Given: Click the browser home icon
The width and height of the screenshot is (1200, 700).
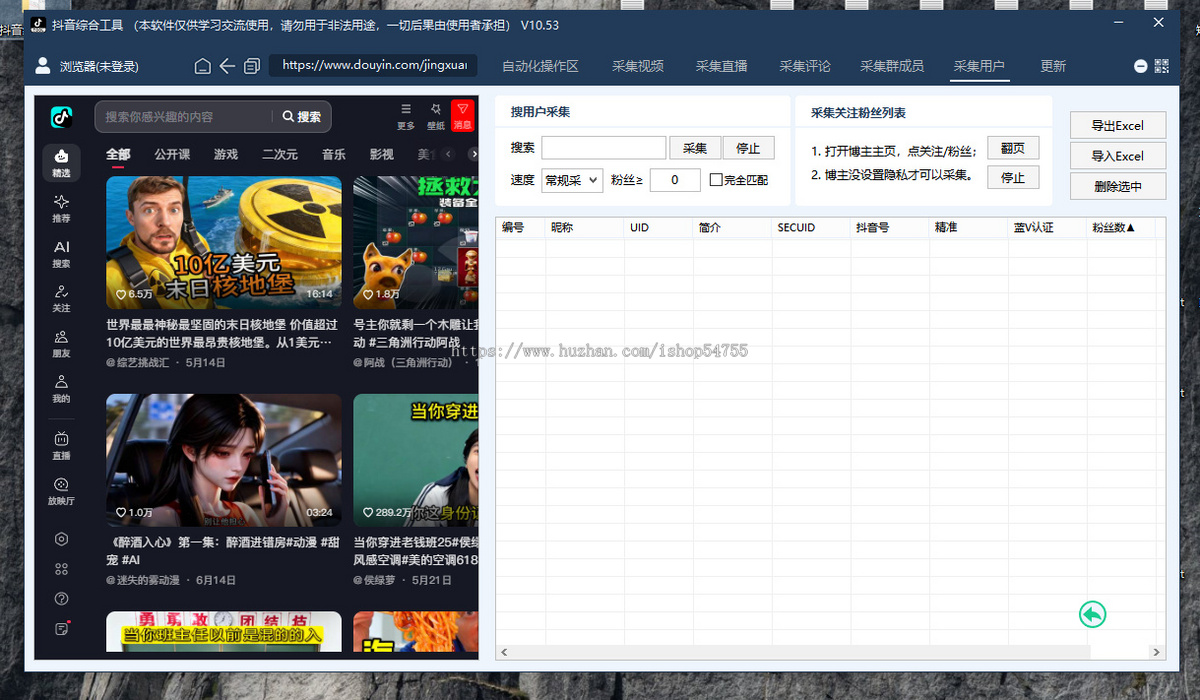Looking at the screenshot, I should [202, 66].
